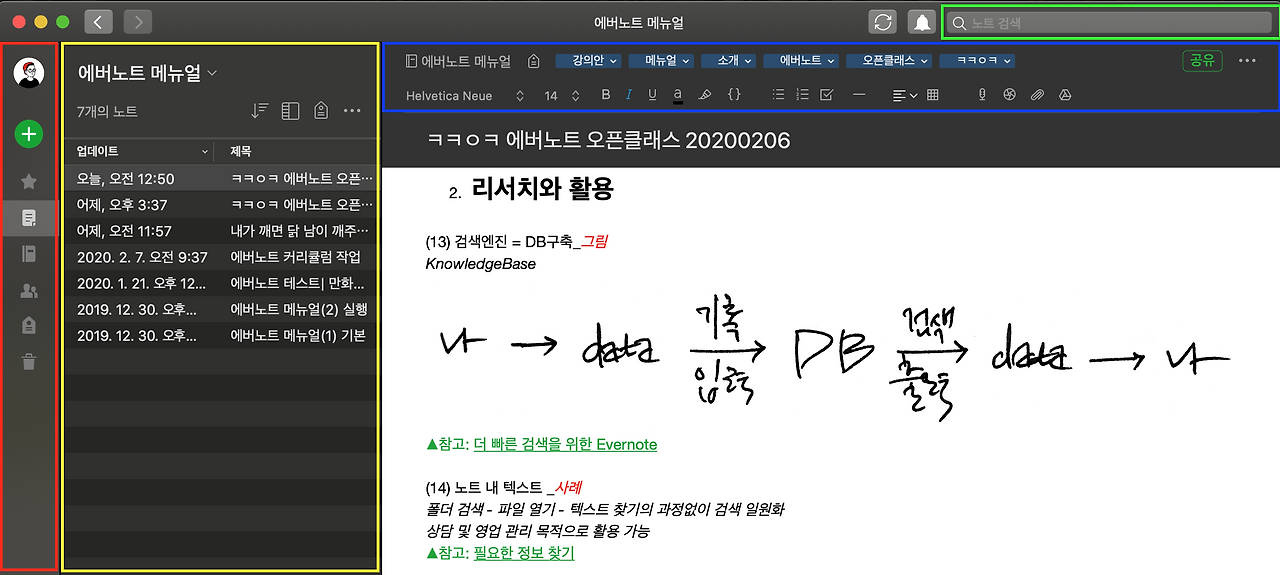Toggle underline formatting
Viewport: 1280px width, 575px height.
(x=653, y=95)
